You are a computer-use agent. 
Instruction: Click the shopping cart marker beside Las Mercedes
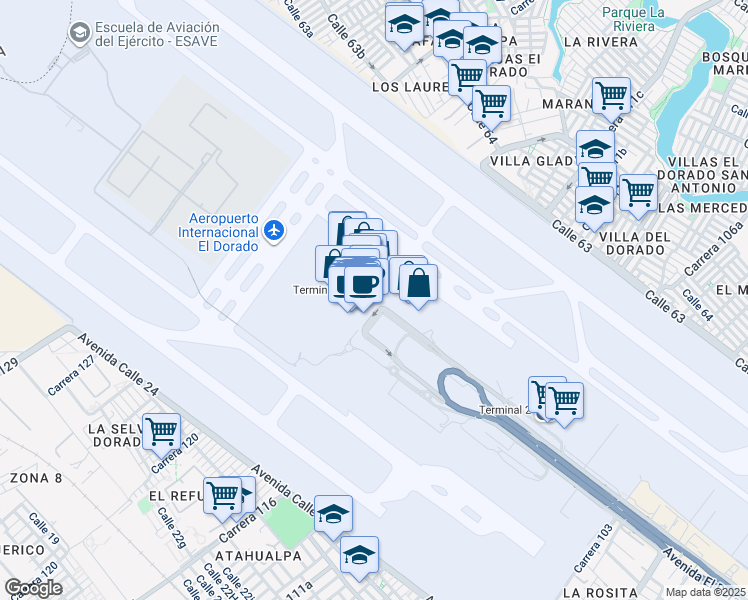click(639, 193)
